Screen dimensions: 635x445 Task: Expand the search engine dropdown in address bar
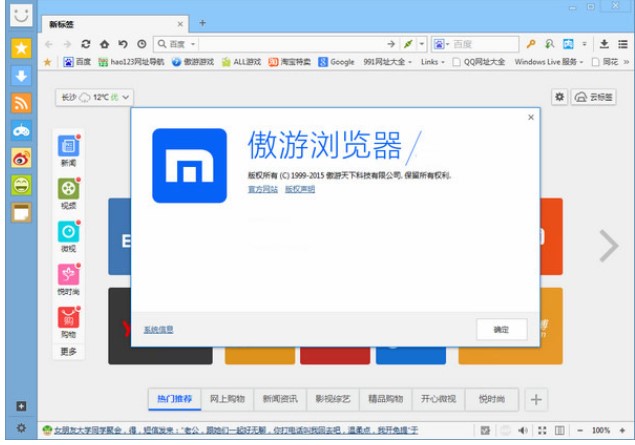pyautogui.click(x=193, y=44)
